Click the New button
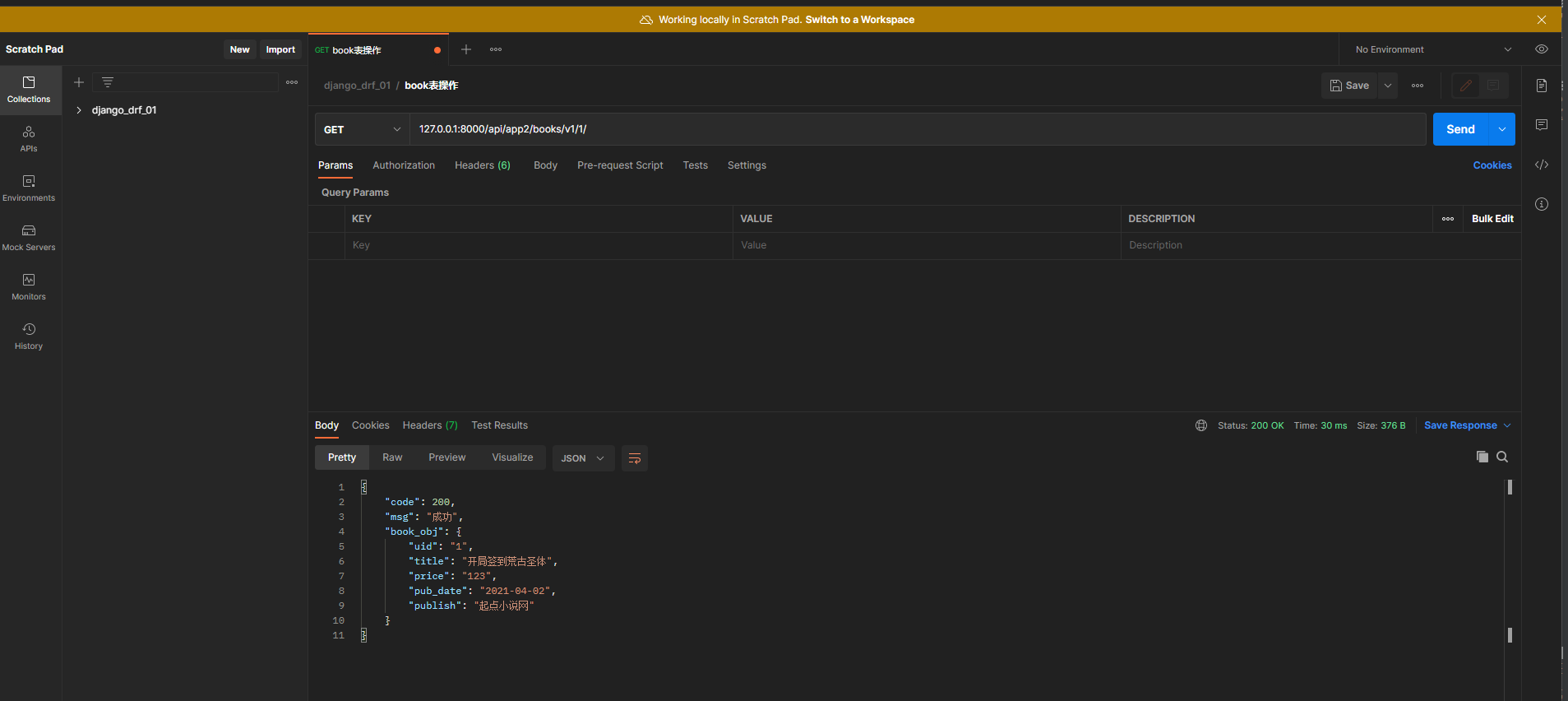 coord(239,49)
